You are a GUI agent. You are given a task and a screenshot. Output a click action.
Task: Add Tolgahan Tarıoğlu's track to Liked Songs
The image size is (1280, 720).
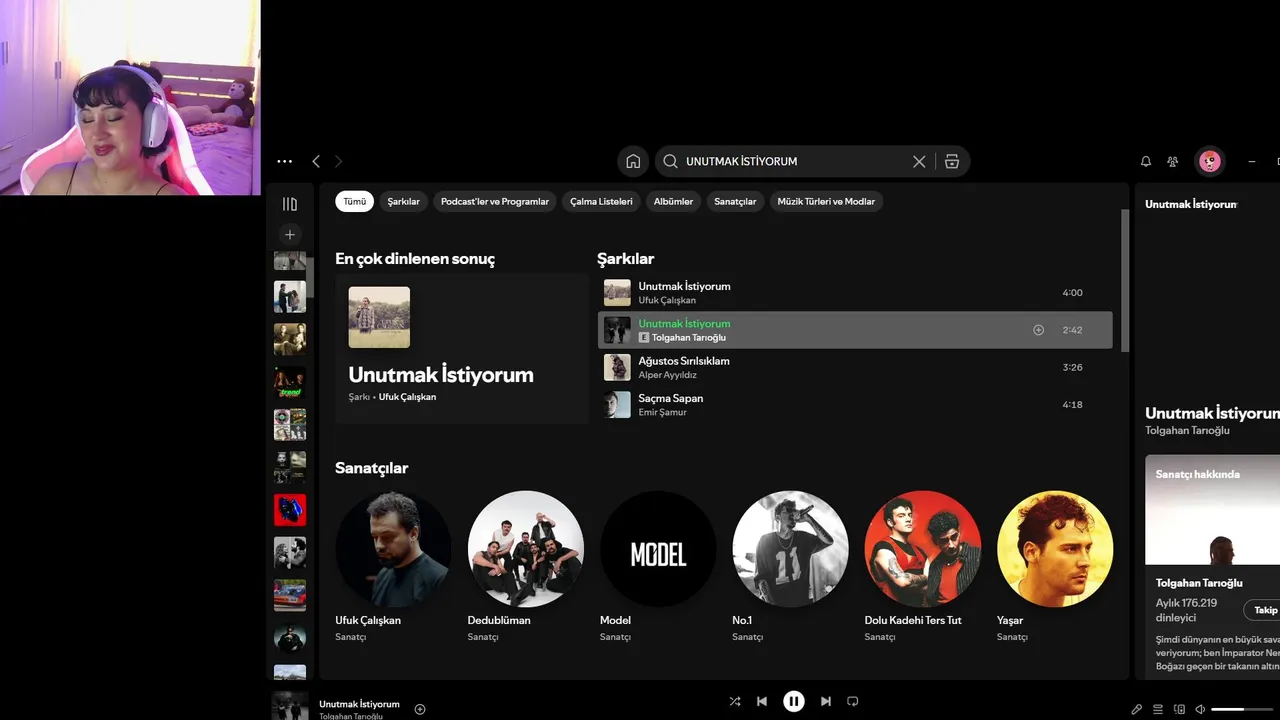[1038, 330]
